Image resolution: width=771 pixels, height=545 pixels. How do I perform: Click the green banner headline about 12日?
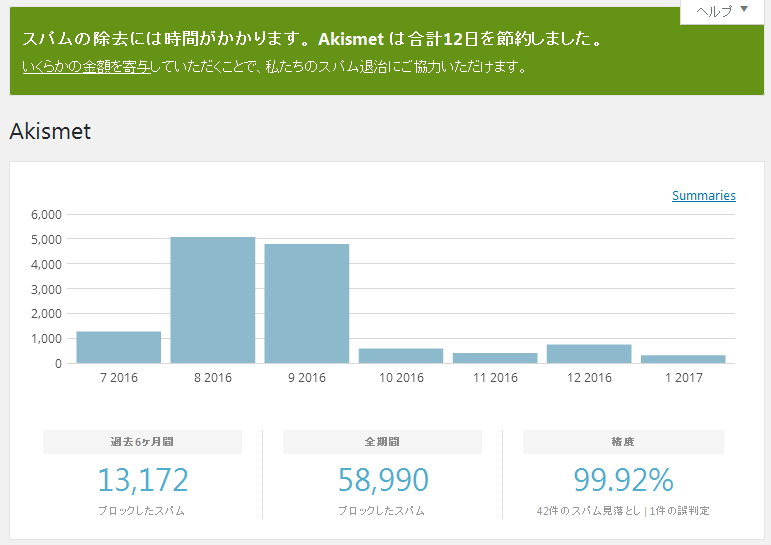313,38
